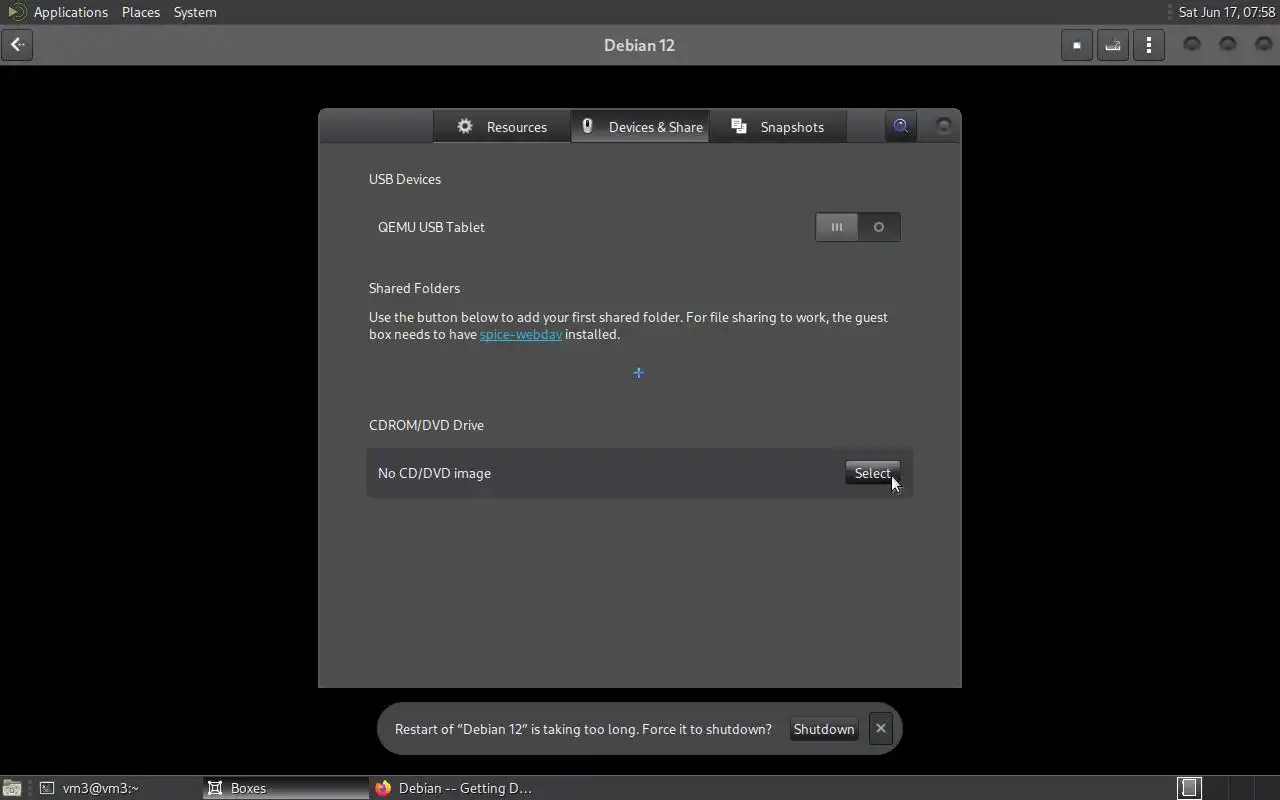
Task: Go back using the header arrow button
Action: [x=17, y=45]
